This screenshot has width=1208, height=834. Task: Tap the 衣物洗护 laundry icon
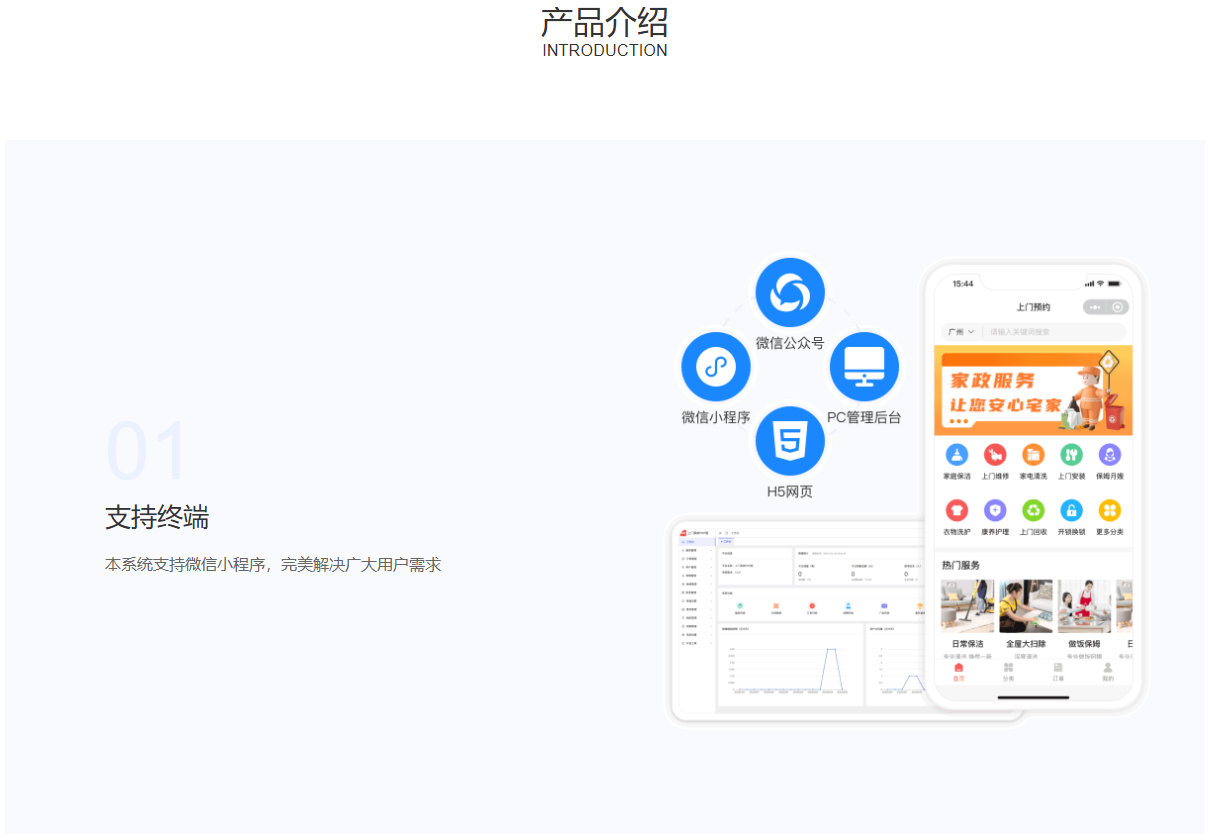957,511
